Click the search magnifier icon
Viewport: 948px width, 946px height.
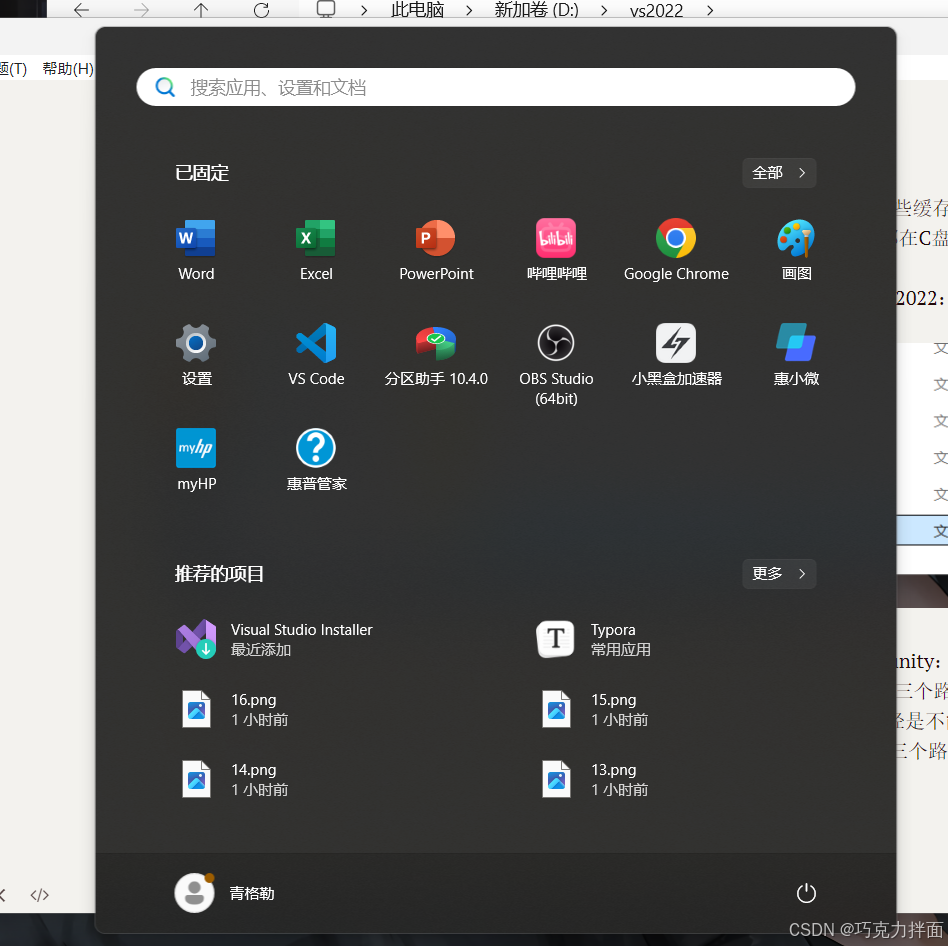(x=164, y=87)
